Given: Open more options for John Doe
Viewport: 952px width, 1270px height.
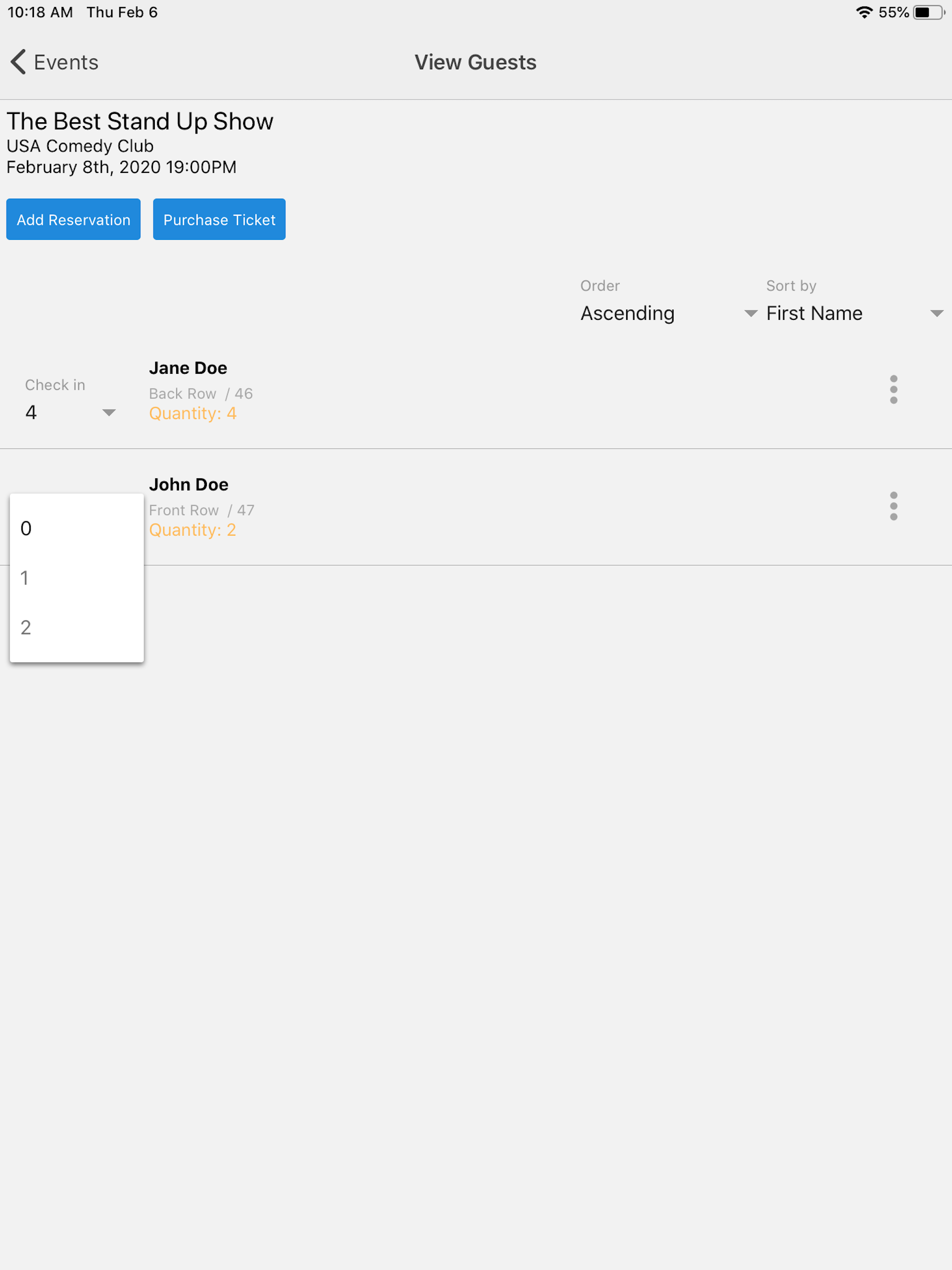Looking at the screenshot, I should pos(893,506).
